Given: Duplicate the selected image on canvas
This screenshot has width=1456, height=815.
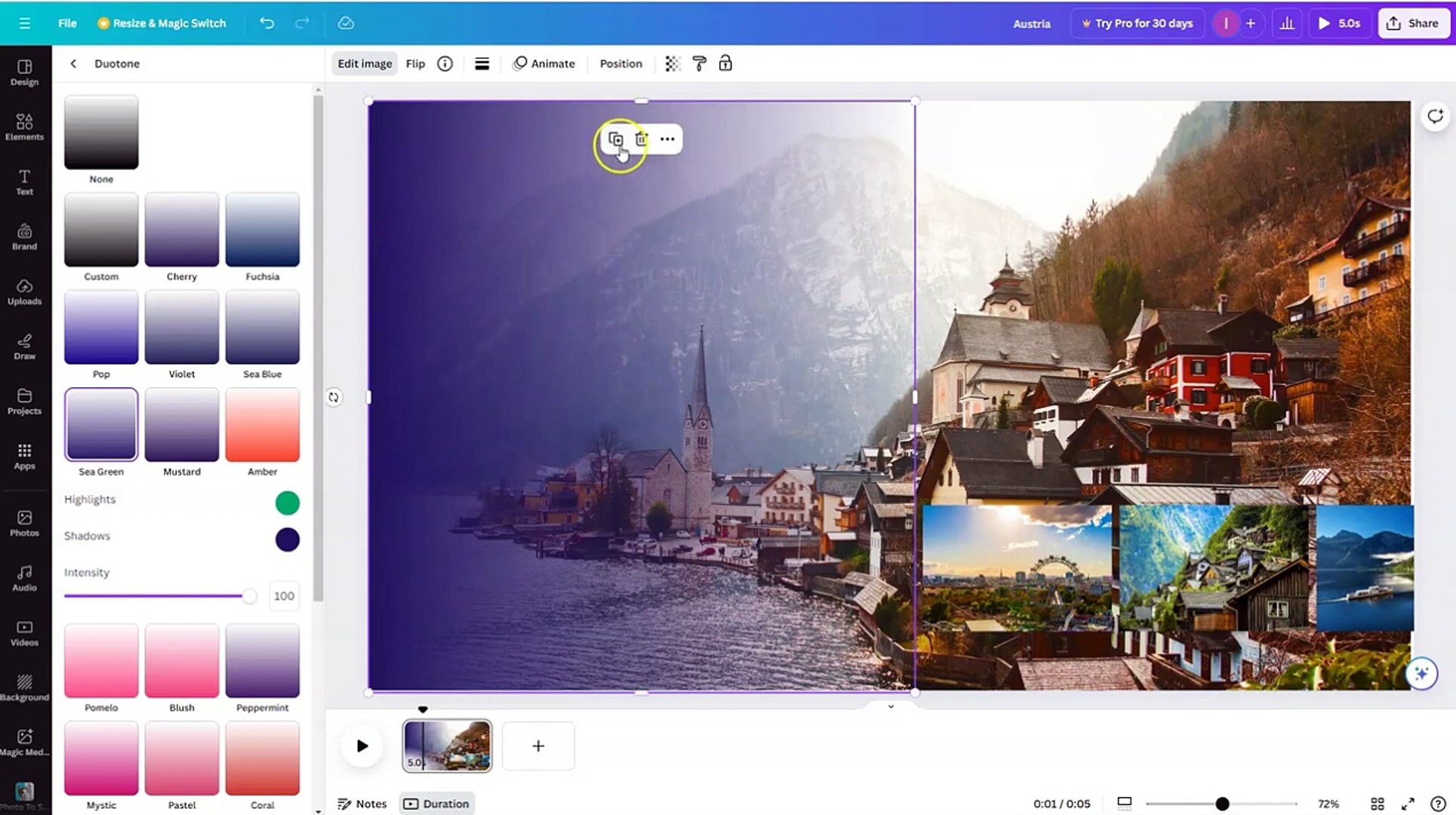Looking at the screenshot, I should pyautogui.click(x=616, y=139).
